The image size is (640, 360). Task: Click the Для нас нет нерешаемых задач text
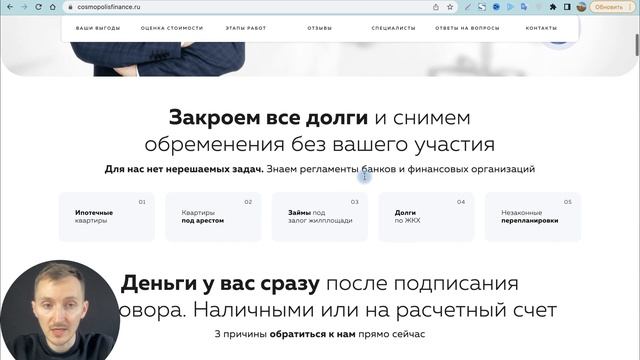(x=184, y=169)
